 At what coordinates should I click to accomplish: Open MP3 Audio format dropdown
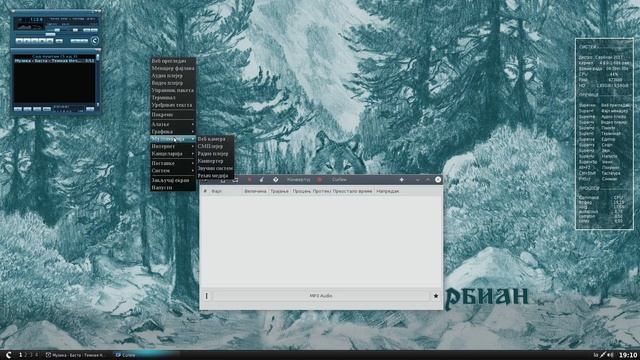[320, 296]
